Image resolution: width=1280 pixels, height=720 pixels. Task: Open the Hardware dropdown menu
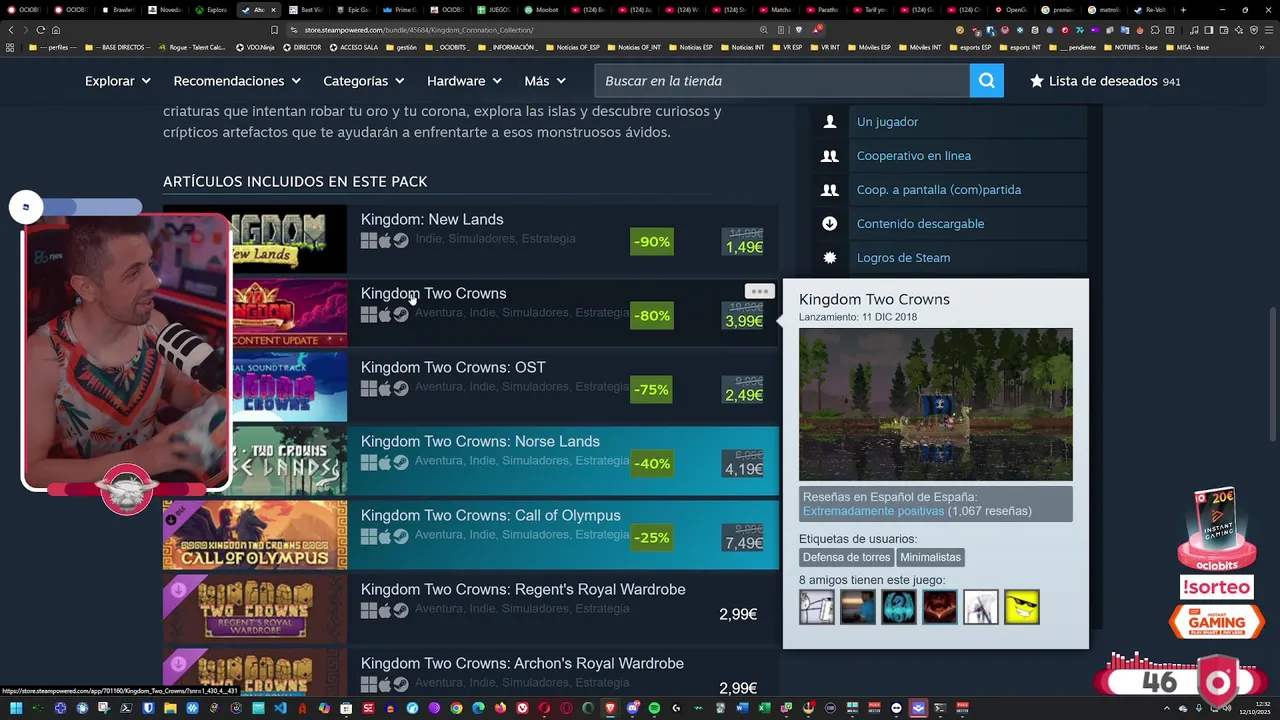tap(464, 81)
